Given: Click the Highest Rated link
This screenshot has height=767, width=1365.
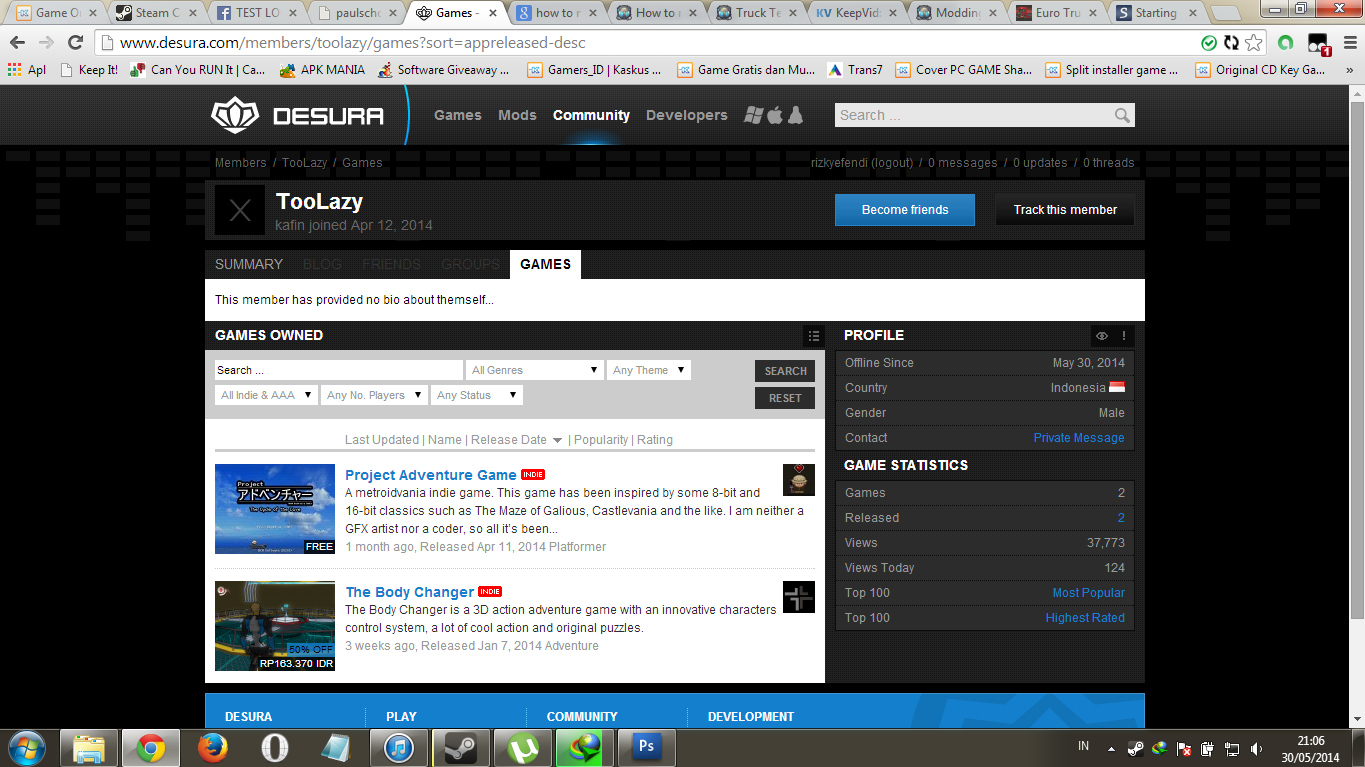Looking at the screenshot, I should click(x=1085, y=618).
